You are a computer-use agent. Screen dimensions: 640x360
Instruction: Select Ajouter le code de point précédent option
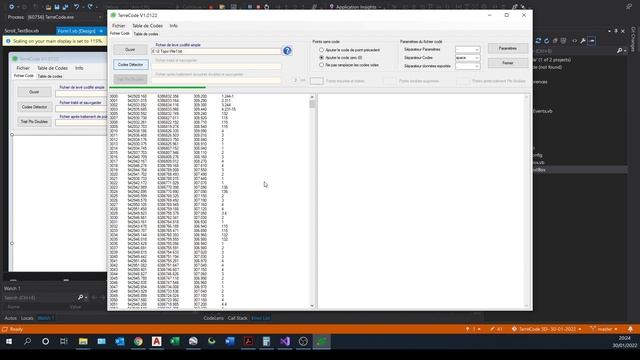click(321, 50)
